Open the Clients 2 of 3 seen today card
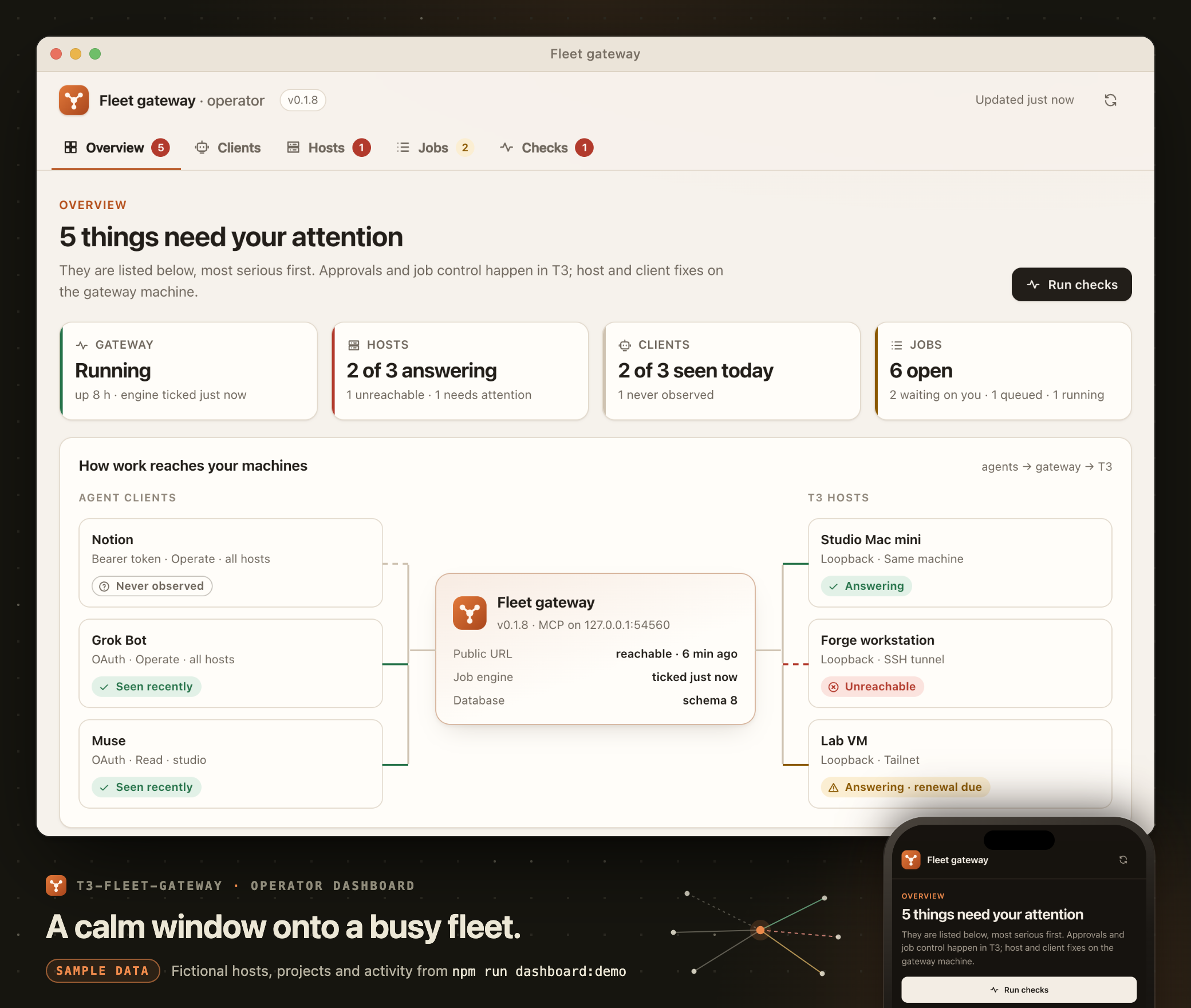Image resolution: width=1191 pixels, height=1008 pixels. [x=731, y=371]
